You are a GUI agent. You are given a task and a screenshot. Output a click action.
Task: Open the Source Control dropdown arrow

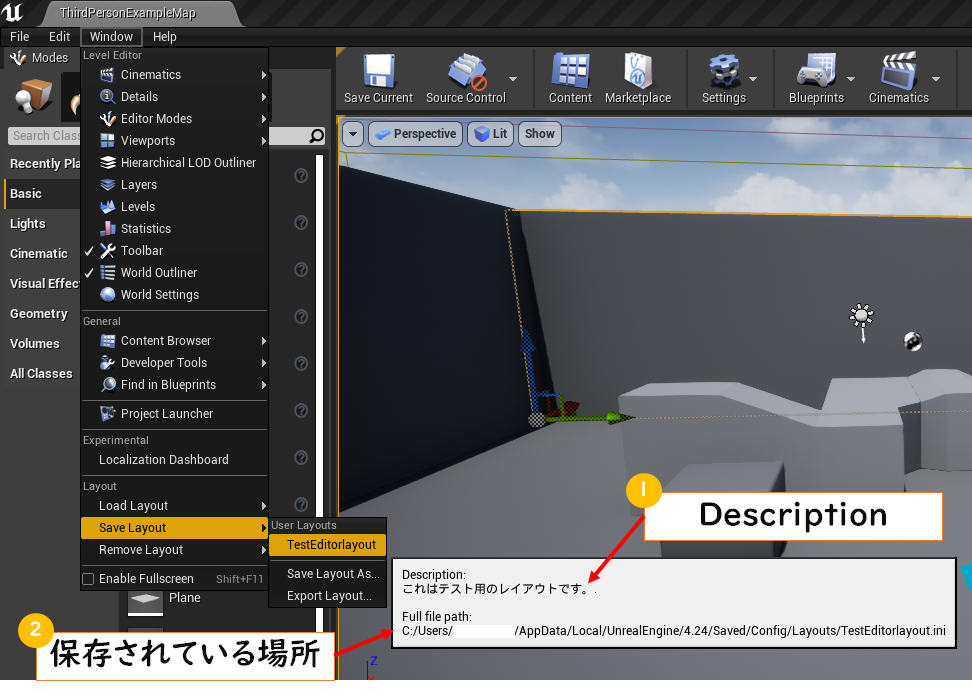(x=513, y=79)
